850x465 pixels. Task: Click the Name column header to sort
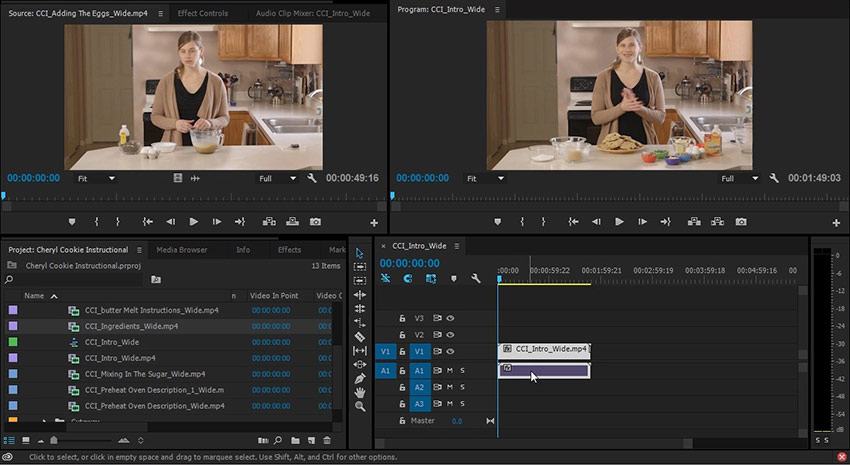click(x=34, y=296)
